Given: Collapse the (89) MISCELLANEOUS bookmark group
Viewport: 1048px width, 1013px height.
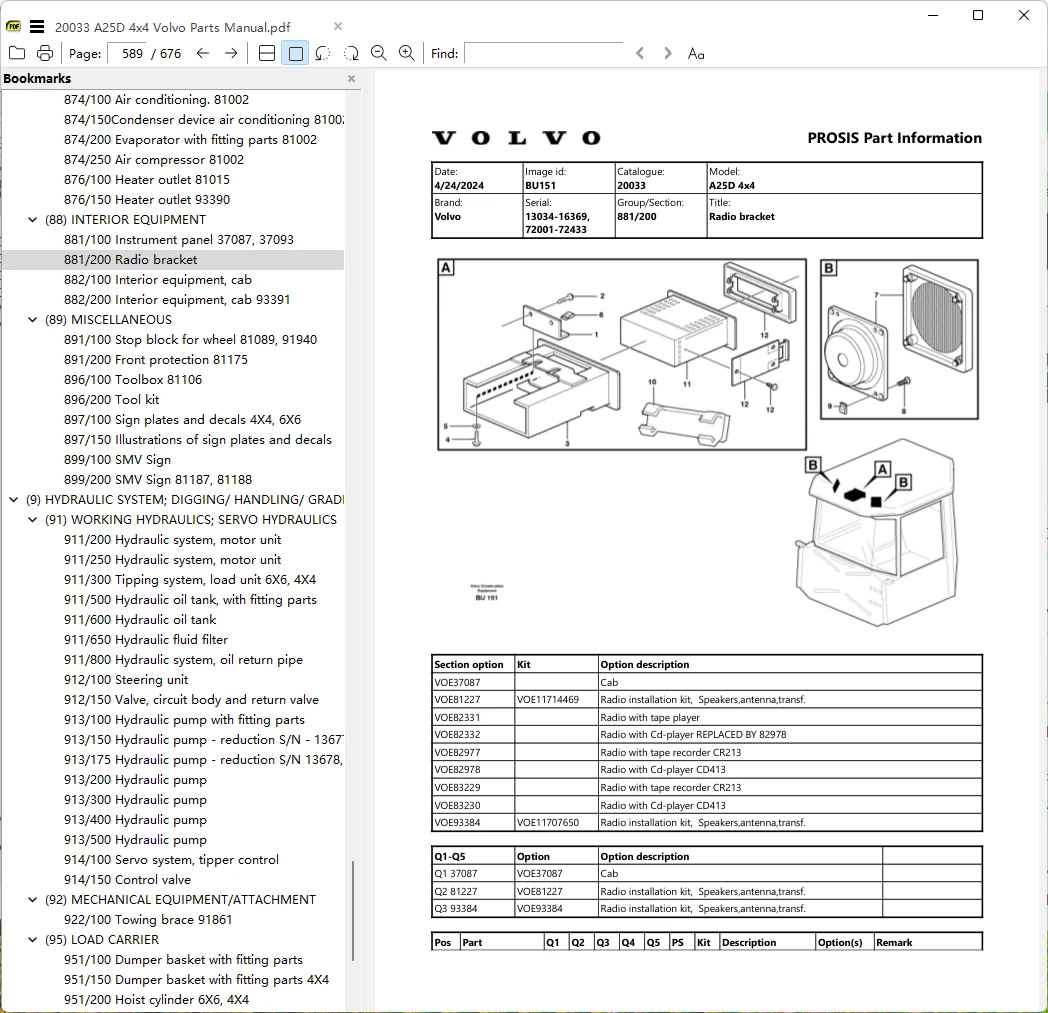Looking at the screenshot, I should point(32,319).
